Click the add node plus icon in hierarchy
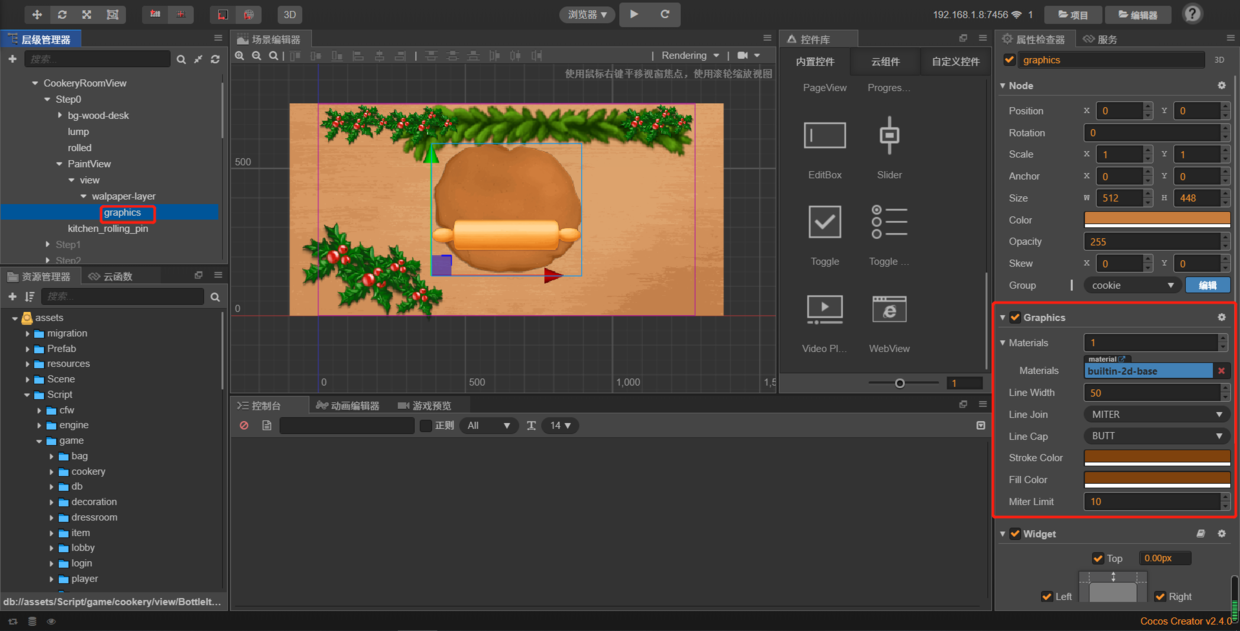Viewport: 1240px width, 631px height. pos(12,59)
